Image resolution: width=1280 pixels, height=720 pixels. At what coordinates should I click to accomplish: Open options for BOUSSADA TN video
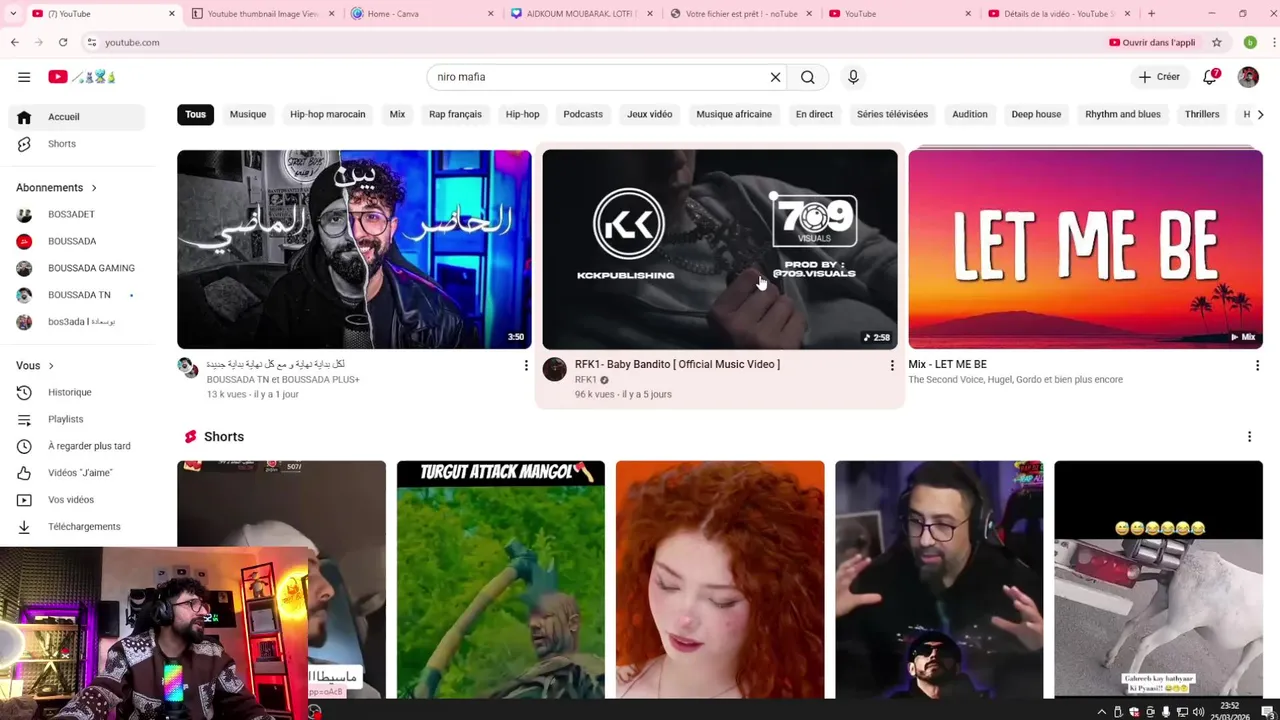coord(526,366)
